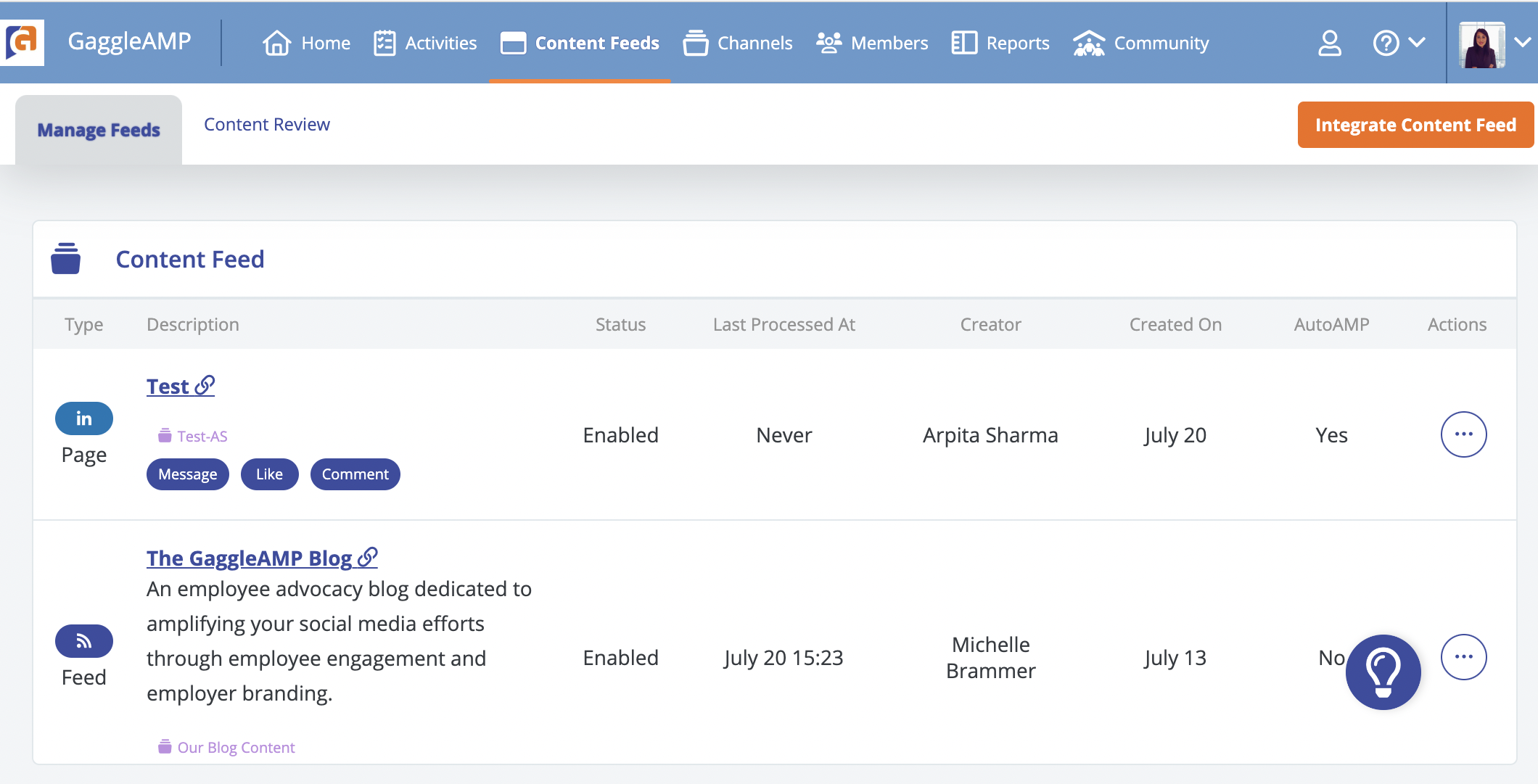
Task: Click the Content Feeds window icon
Action: click(x=513, y=43)
